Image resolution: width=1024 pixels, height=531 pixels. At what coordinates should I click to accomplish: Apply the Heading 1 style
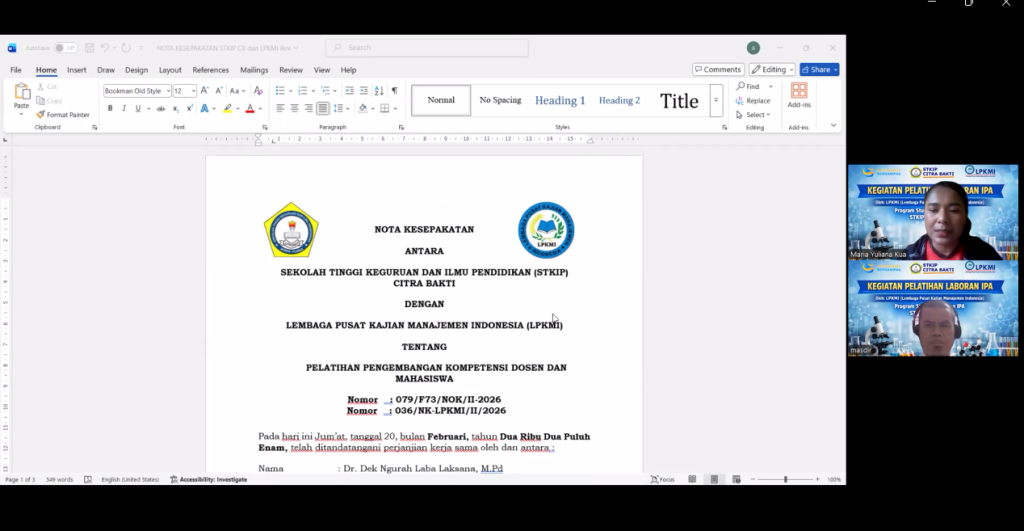tap(560, 100)
